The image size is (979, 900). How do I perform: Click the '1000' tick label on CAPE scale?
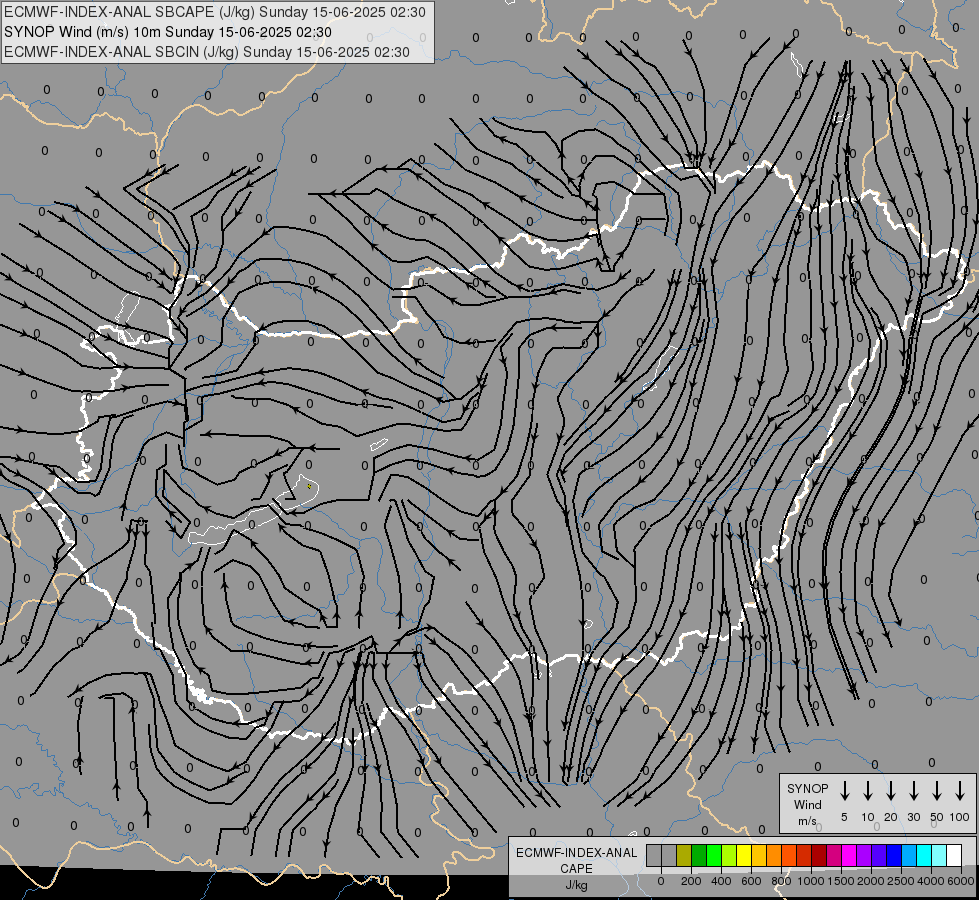(811, 881)
